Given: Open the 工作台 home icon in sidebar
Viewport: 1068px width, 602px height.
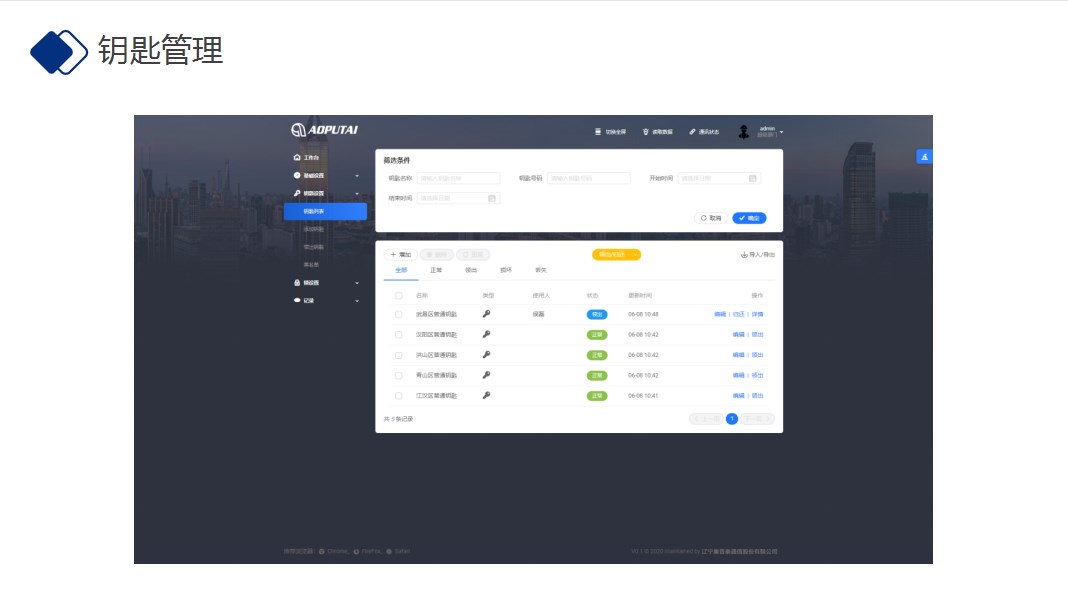Looking at the screenshot, I should 297,157.
